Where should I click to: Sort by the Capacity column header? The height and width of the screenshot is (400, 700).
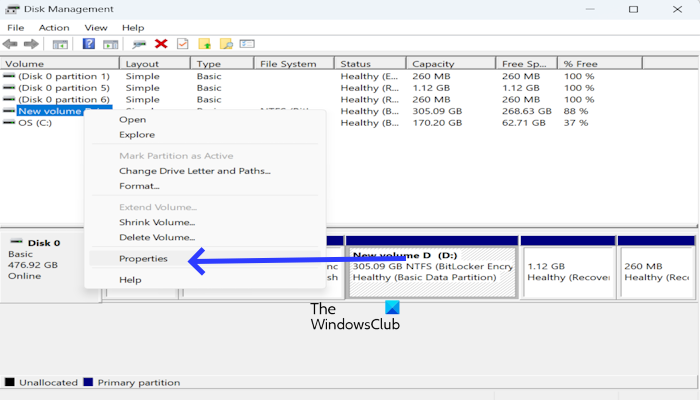(x=451, y=64)
